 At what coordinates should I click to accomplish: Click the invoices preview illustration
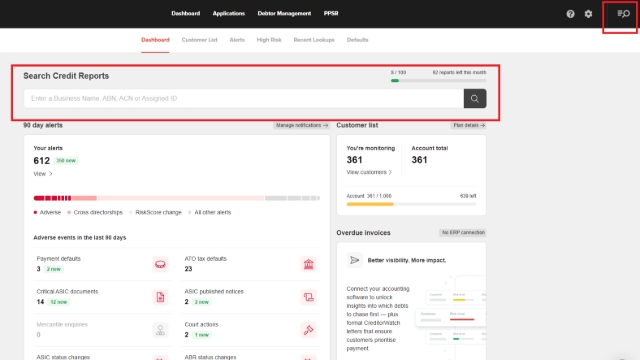451,314
